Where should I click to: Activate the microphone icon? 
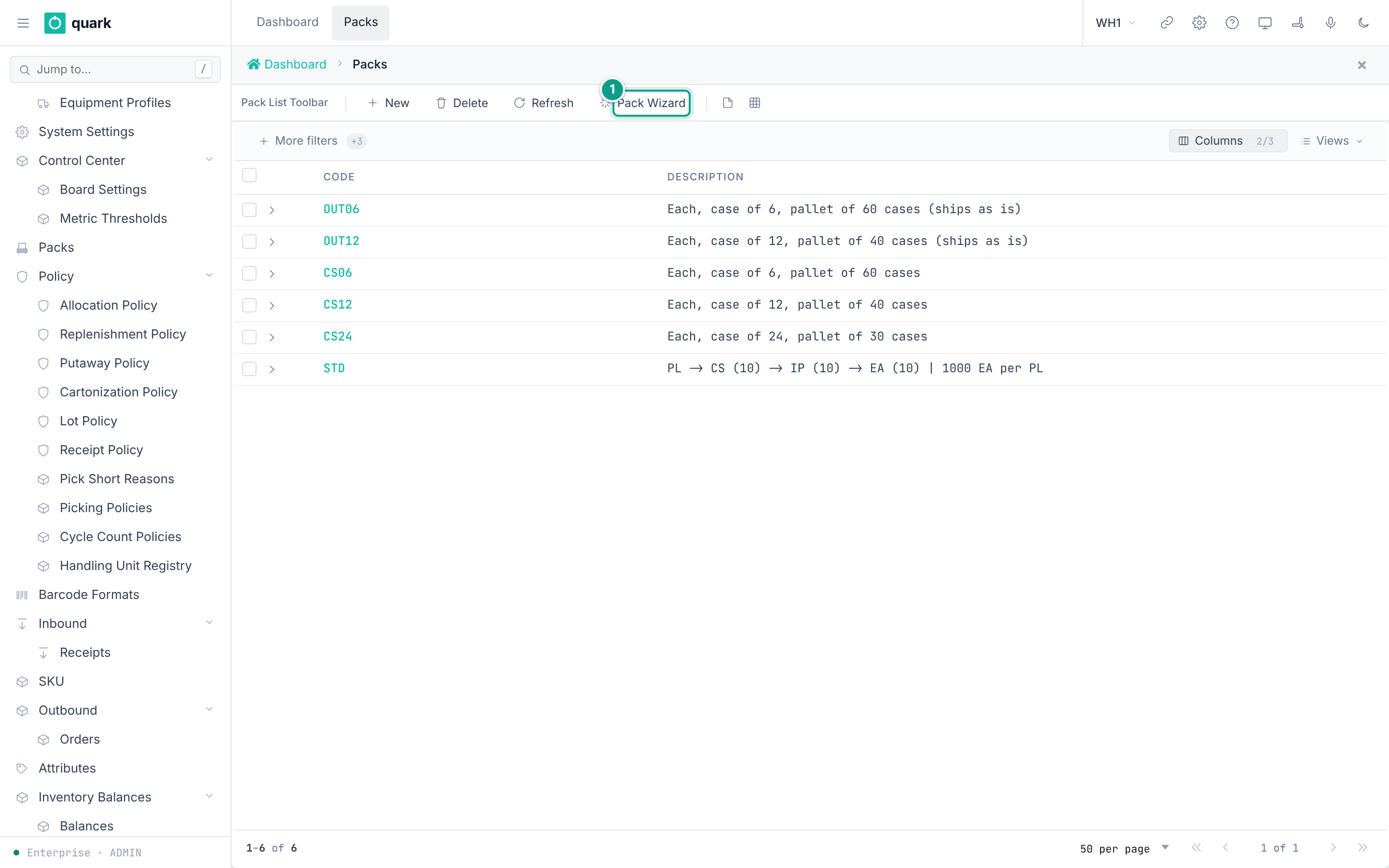click(1331, 23)
